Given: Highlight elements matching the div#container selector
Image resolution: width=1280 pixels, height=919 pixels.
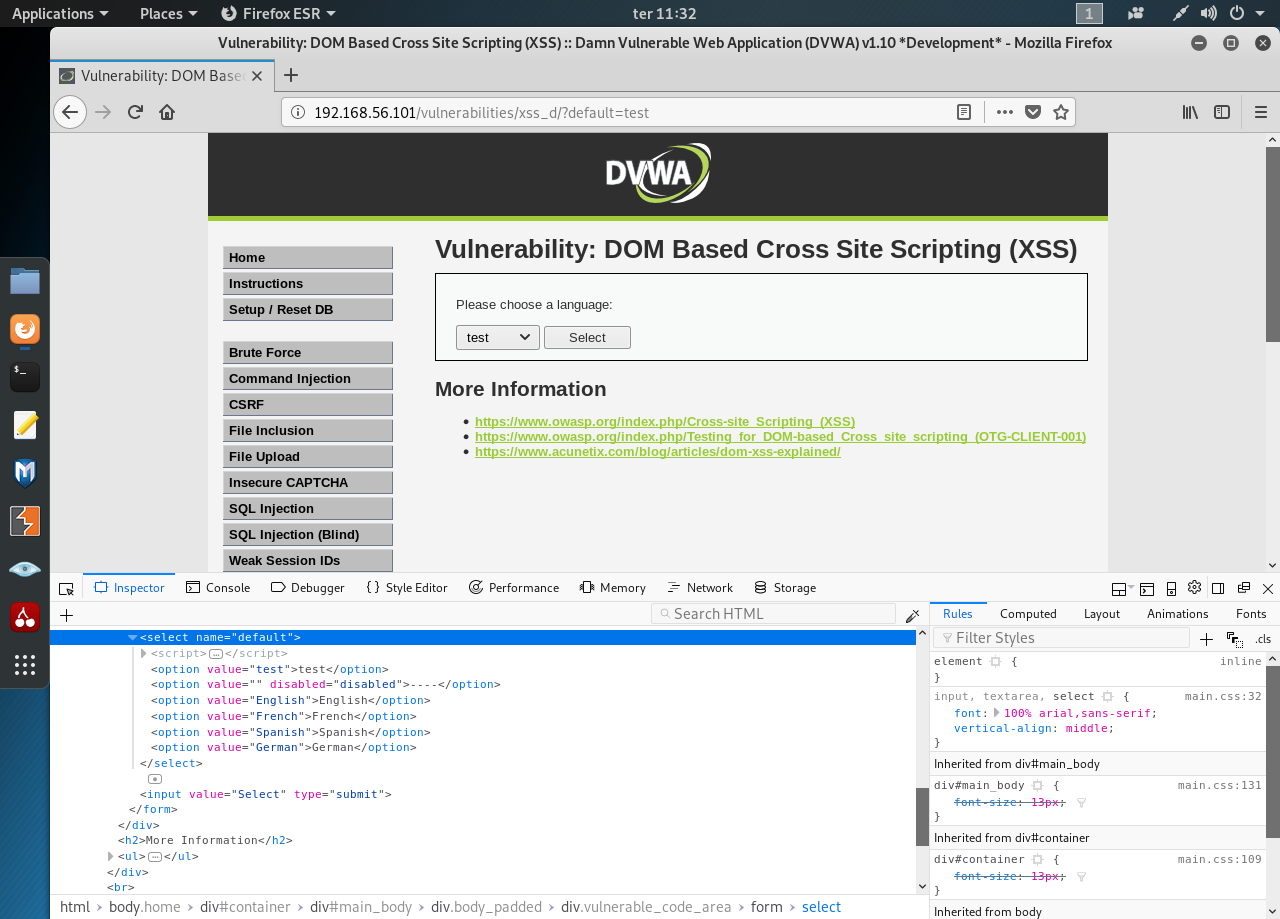Looking at the screenshot, I should [1037, 860].
